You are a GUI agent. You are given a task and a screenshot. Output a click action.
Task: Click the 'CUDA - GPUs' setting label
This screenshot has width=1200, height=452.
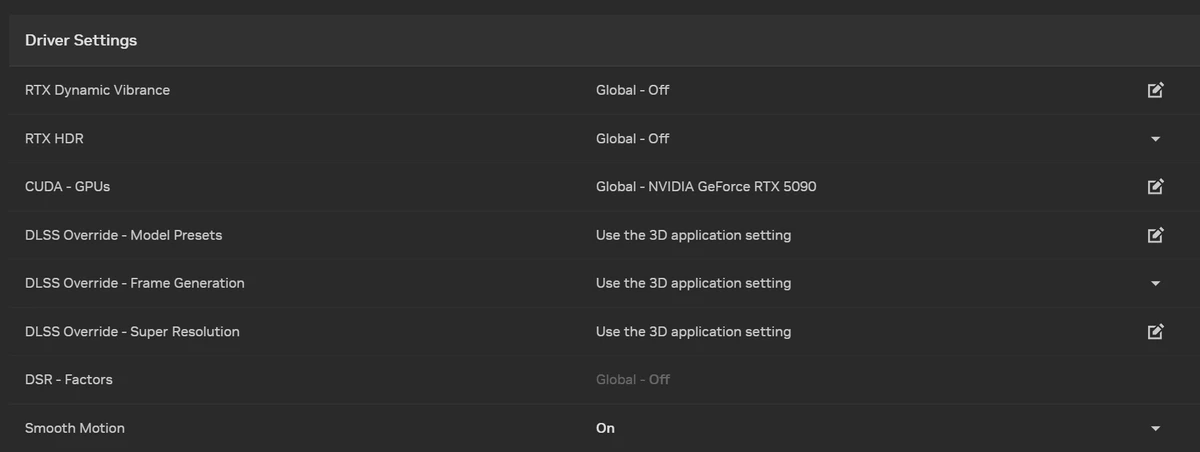pos(67,187)
